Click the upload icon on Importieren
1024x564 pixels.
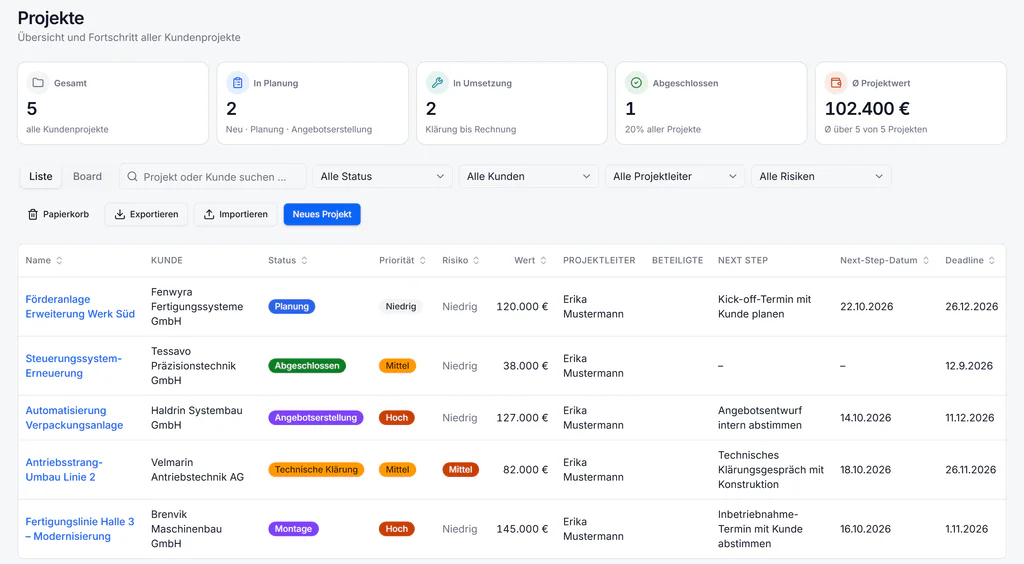click(209, 214)
